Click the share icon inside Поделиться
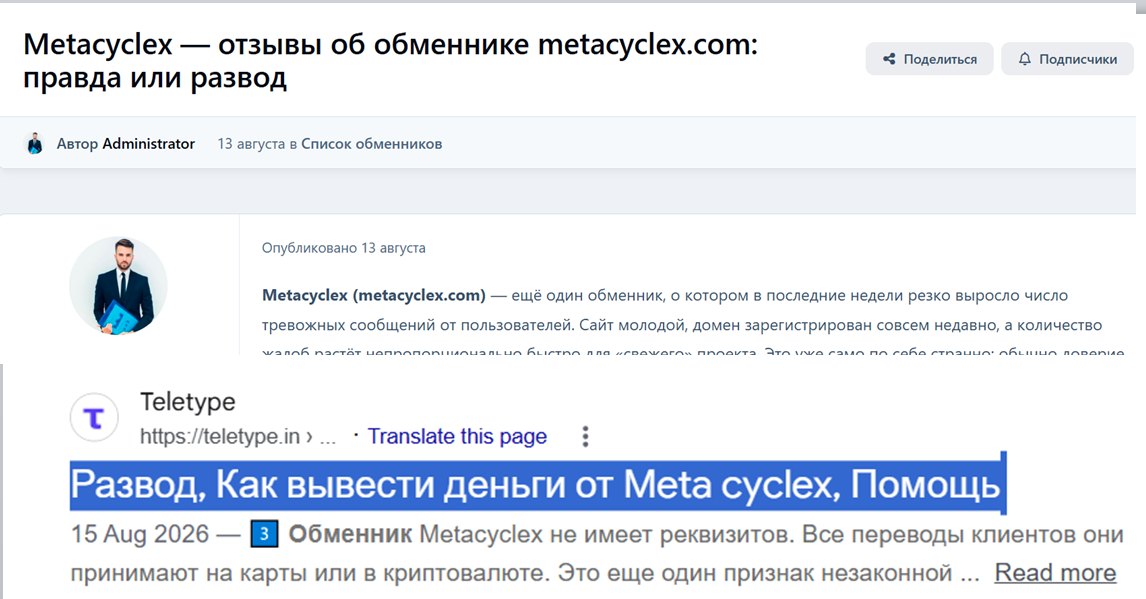 click(x=889, y=59)
